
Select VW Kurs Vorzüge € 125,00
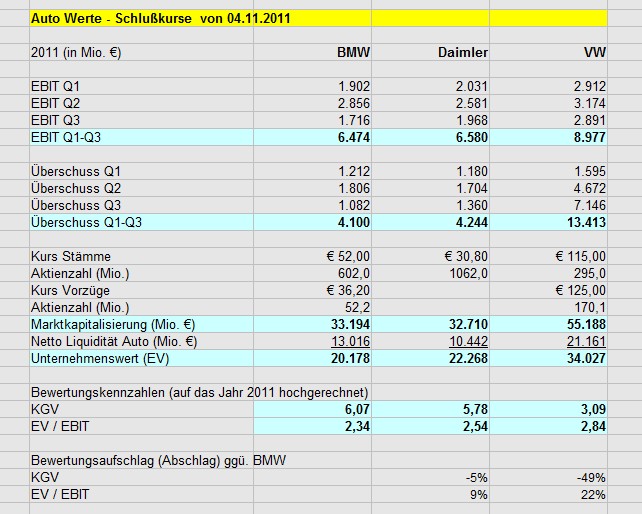pos(581,290)
